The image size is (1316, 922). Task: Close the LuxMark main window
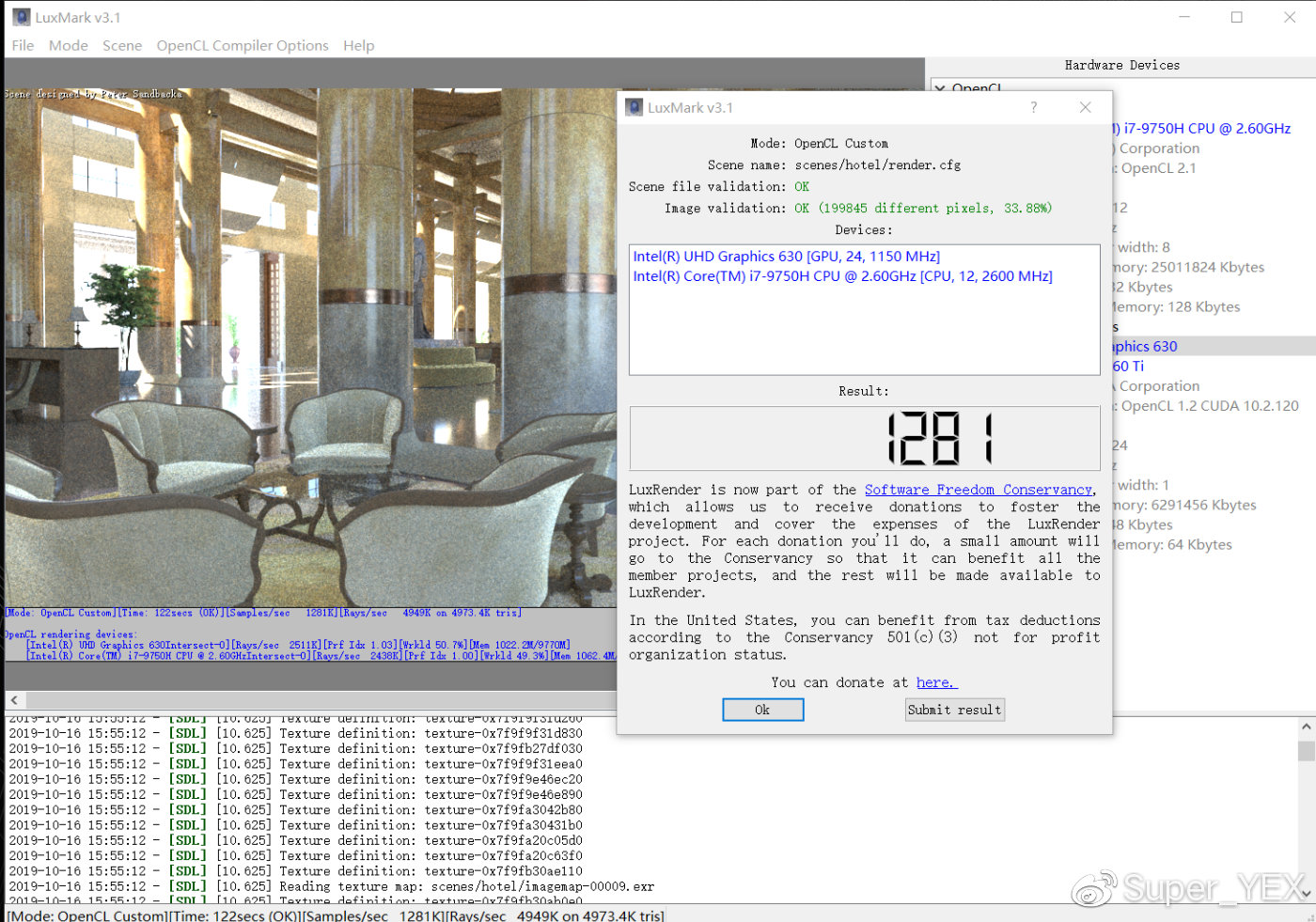click(x=1290, y=17)
